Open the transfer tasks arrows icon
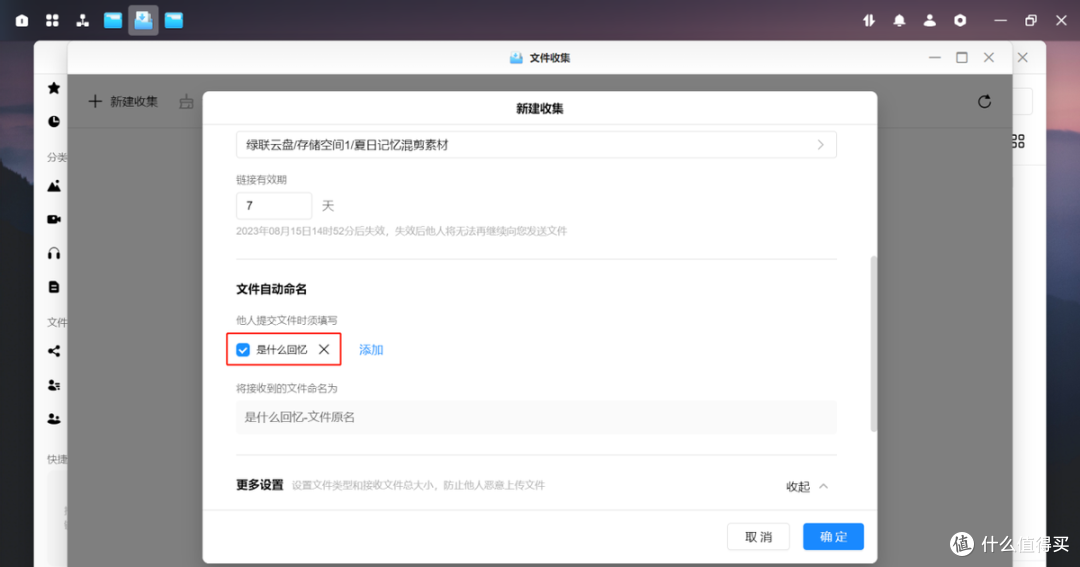The height and width of the screenshot is (567, 1080). click(869, 21)
